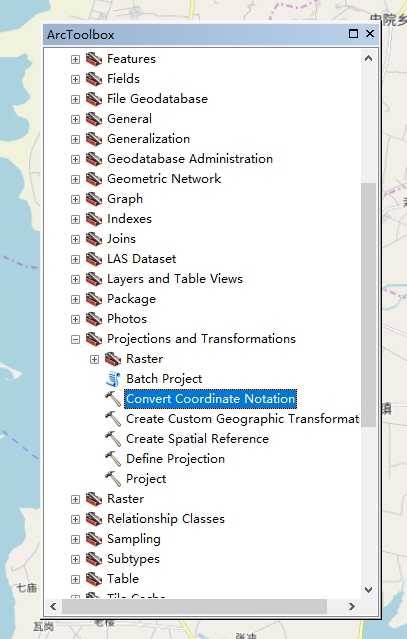Click the LAS Dataset toolset icon

pyautogui.click(x=94, y=259)
